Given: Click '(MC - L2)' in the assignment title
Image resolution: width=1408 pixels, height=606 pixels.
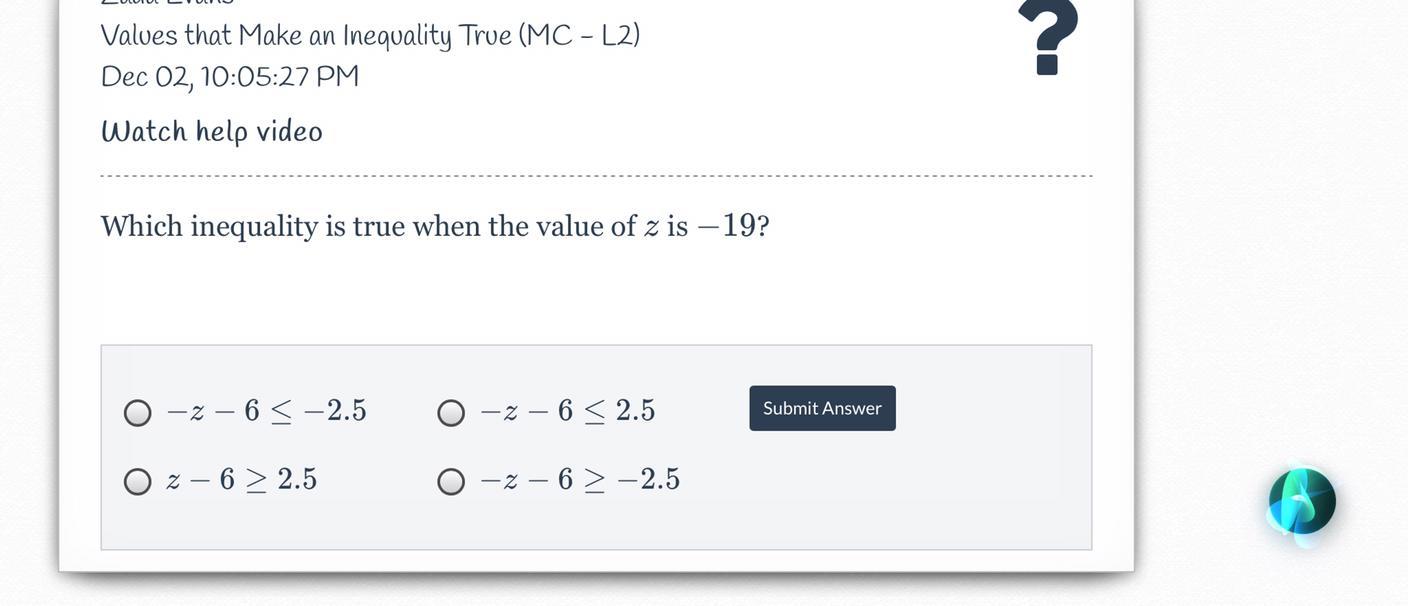Looking at the screenshot, I should coord(579,36).
